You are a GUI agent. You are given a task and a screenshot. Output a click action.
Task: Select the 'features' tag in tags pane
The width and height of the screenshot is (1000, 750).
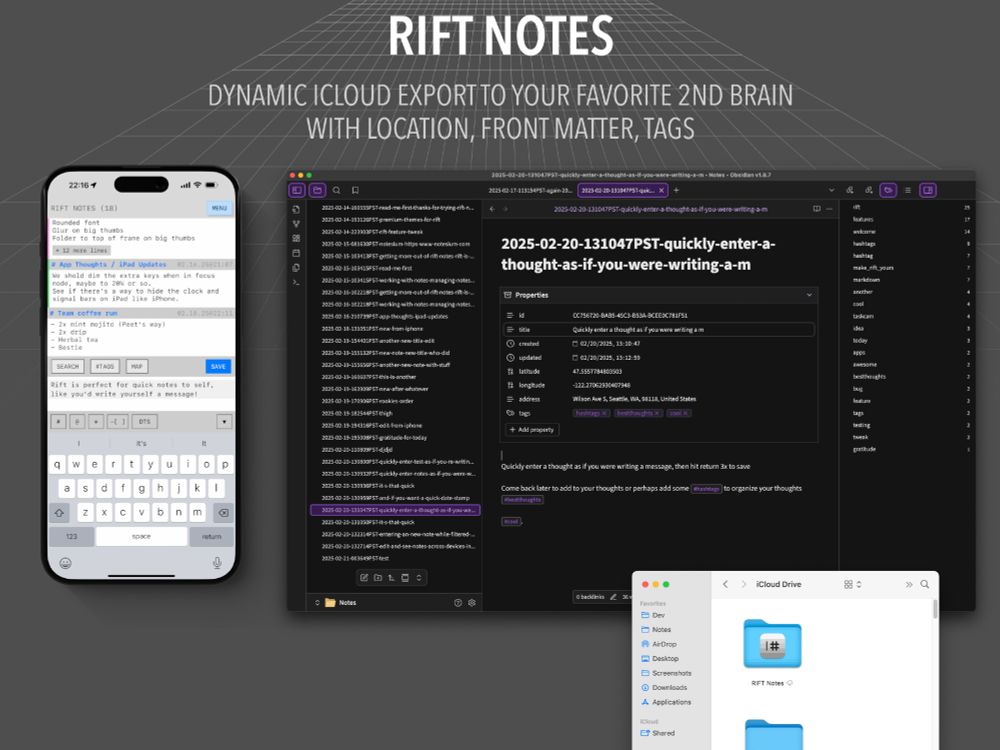[863, 219]
